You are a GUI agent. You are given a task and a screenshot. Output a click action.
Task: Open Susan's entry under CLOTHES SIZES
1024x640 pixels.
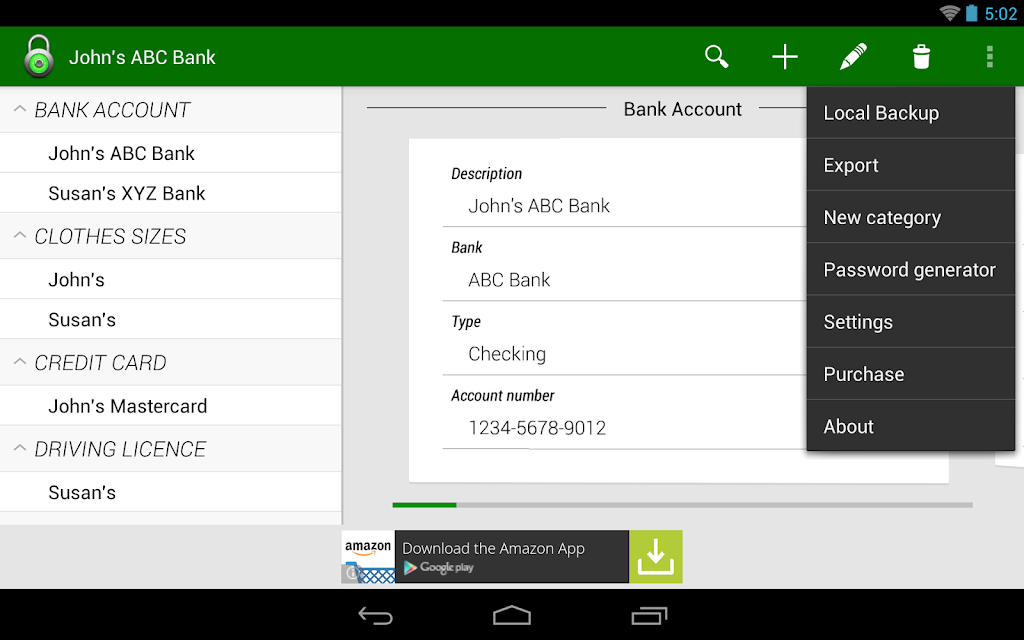[170, 319]
